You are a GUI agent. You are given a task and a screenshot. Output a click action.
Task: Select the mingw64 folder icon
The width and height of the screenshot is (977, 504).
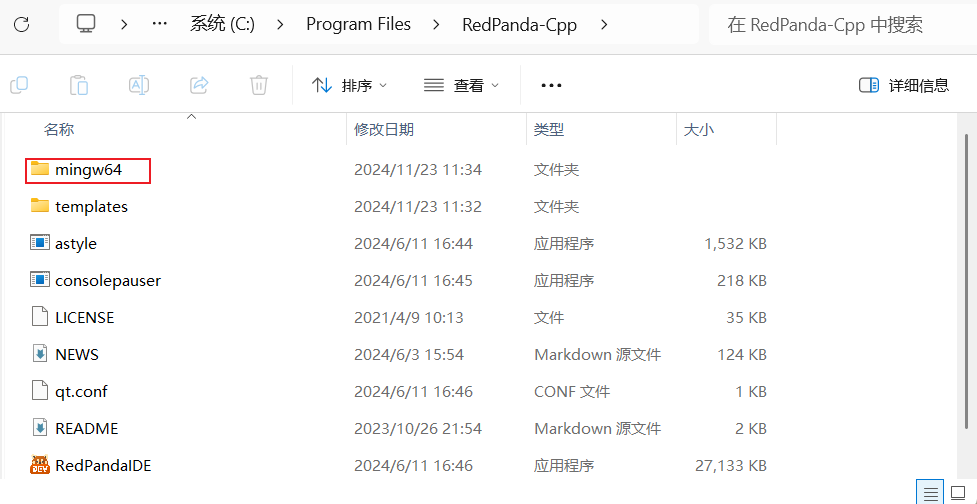40,169
